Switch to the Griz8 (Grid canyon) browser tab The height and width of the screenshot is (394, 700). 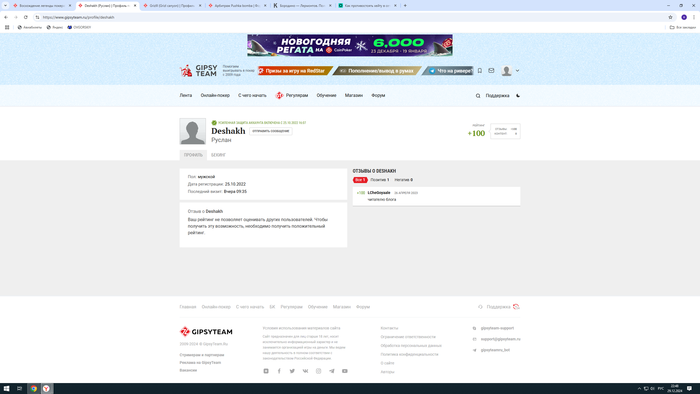pos(172,5)
